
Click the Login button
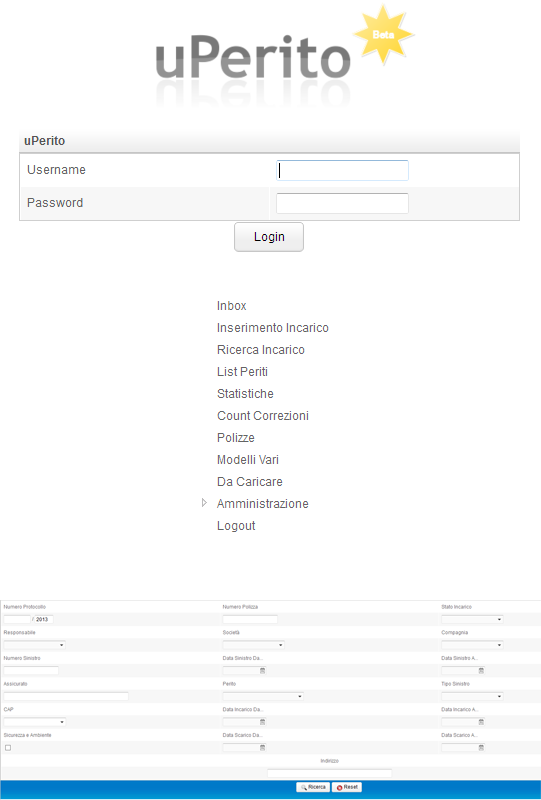coord(269,237)
